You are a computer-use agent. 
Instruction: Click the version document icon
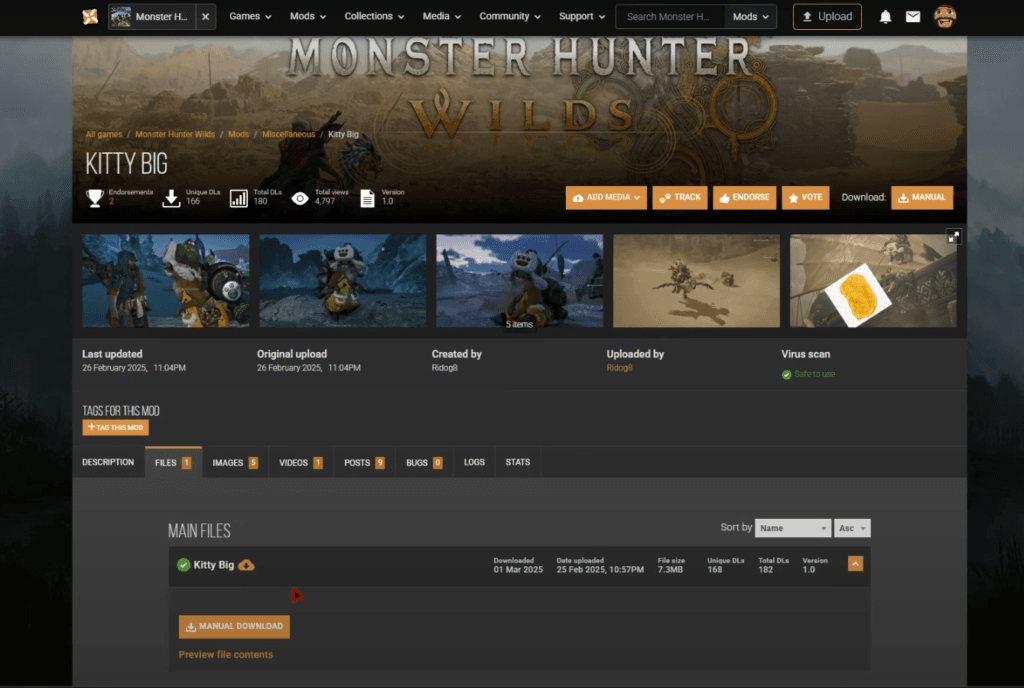tap(367, 198)
